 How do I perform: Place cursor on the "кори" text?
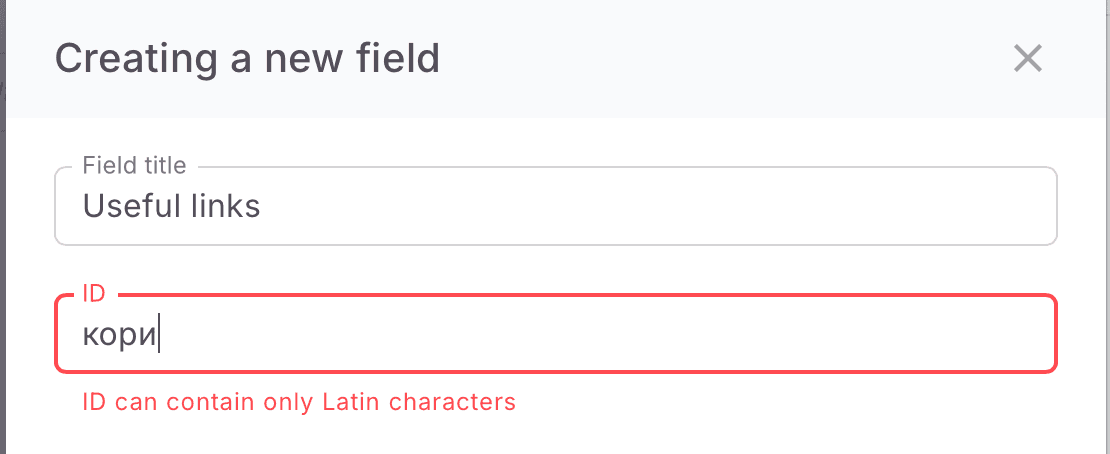[x=120, y=335]
